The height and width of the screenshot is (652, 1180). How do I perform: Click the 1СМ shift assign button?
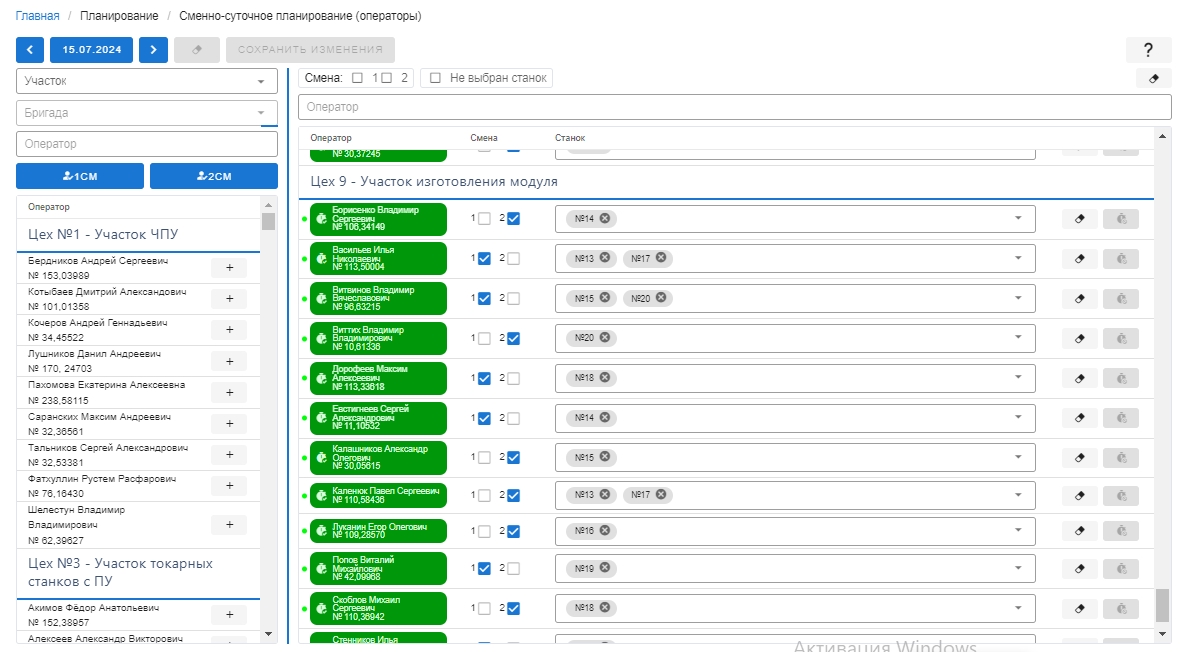[x=80, y=176]
